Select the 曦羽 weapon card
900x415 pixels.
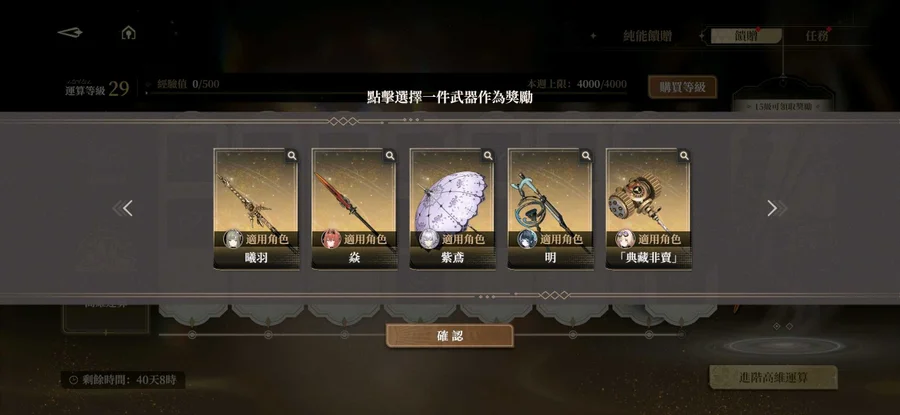(256, 209)
